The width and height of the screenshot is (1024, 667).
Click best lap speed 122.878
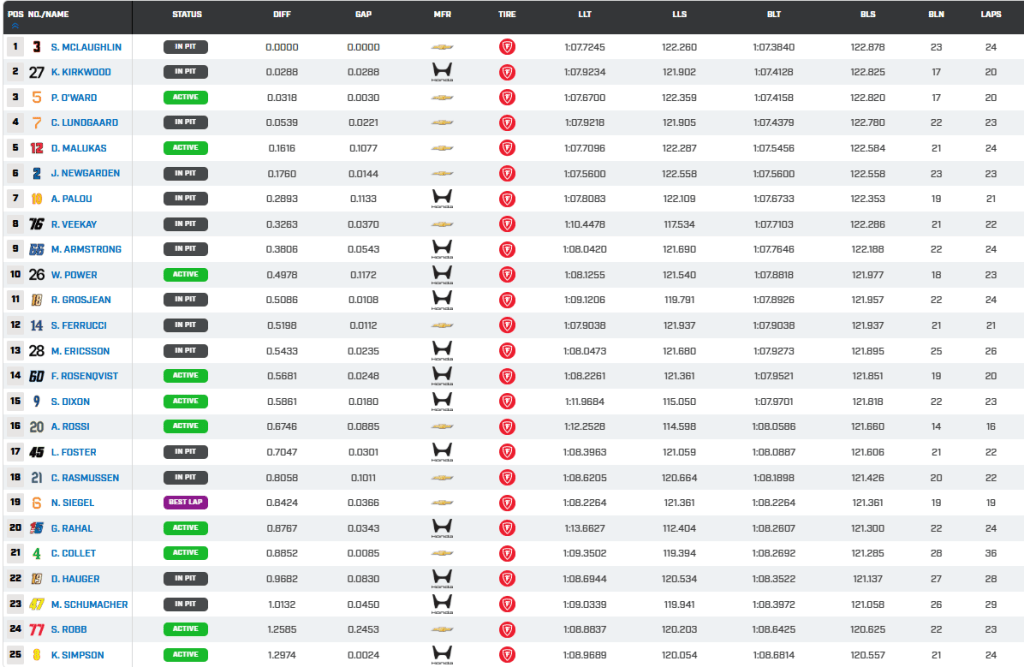[868, 47]
